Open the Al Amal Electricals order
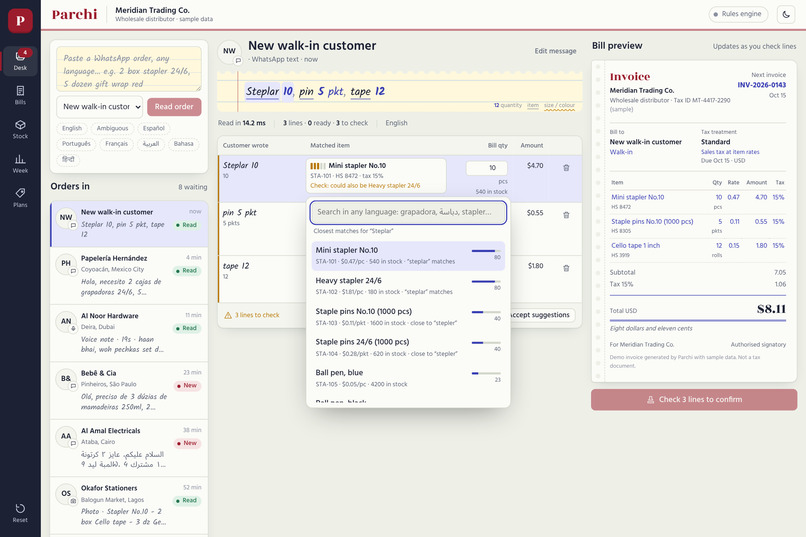This screenshot has height=537, width=806. pos(129,449)
